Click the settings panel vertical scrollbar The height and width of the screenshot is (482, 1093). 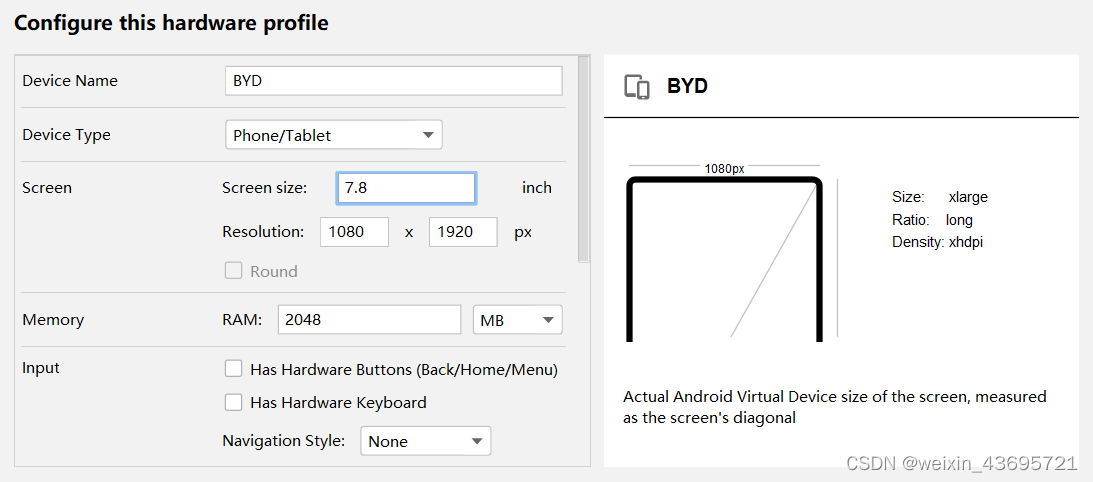click(x=584, y=159)
